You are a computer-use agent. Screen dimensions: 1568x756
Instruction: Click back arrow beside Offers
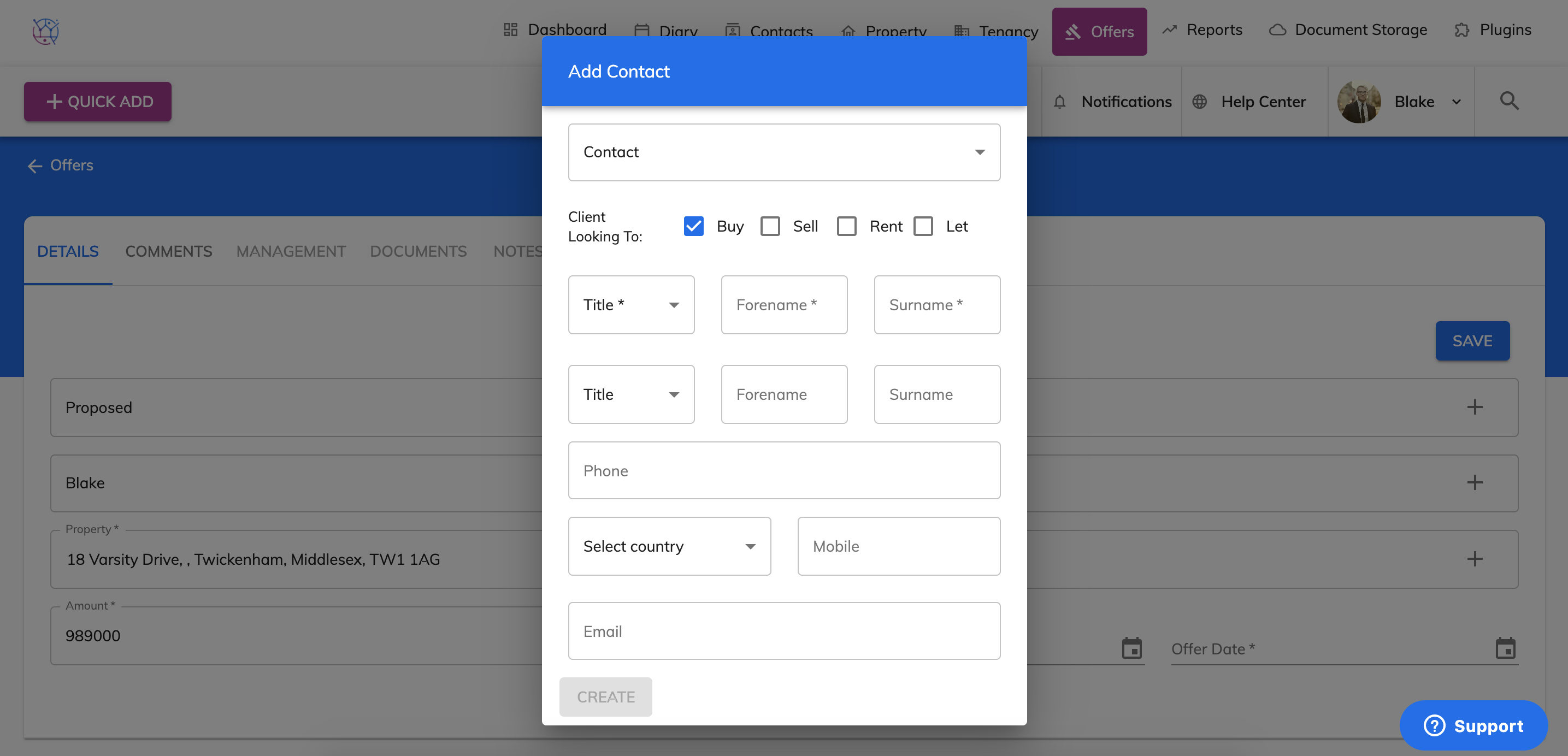coord(35,166)
